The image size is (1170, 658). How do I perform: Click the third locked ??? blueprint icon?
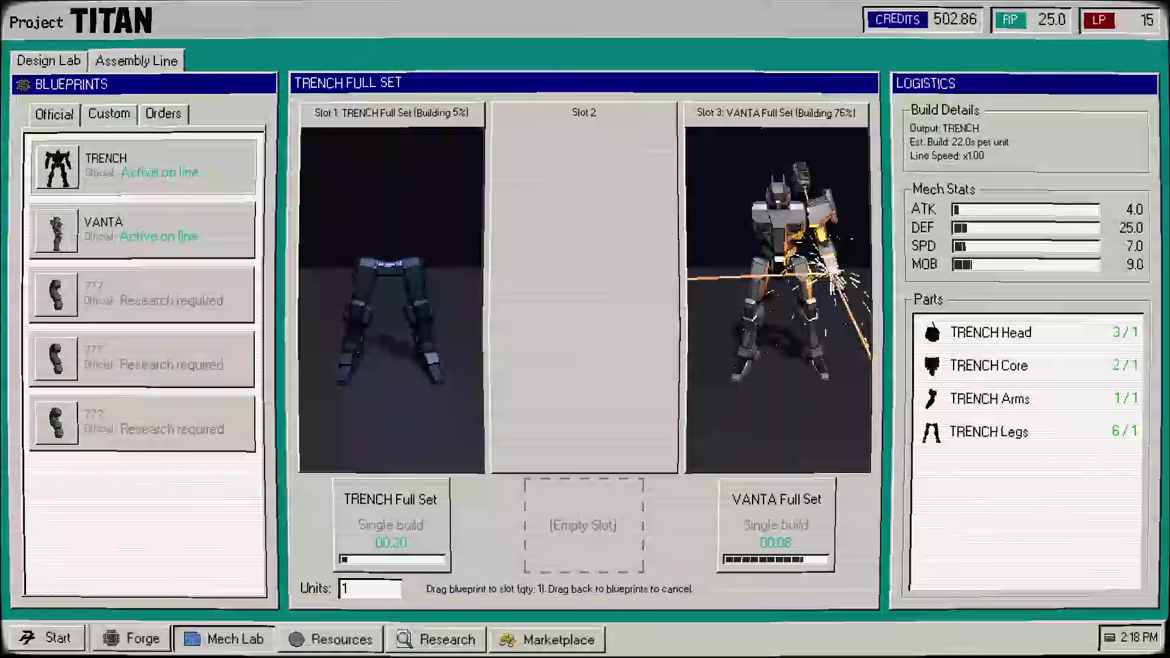coord(57,423)
